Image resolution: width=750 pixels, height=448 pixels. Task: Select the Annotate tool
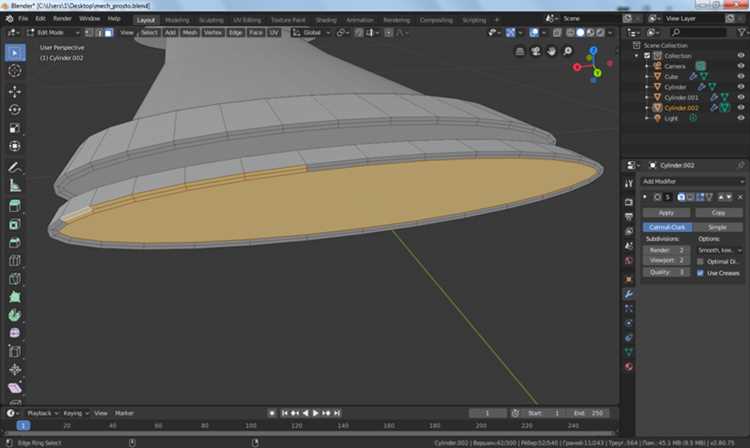pos(15,167)
